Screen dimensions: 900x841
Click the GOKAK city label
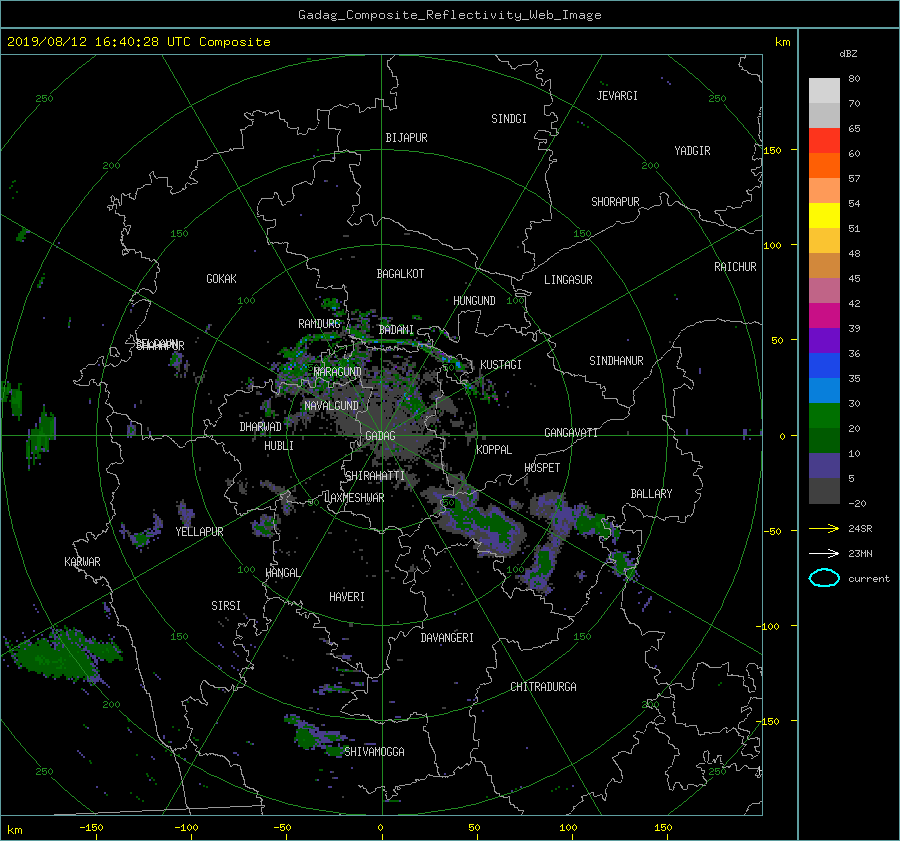[221, 279]
